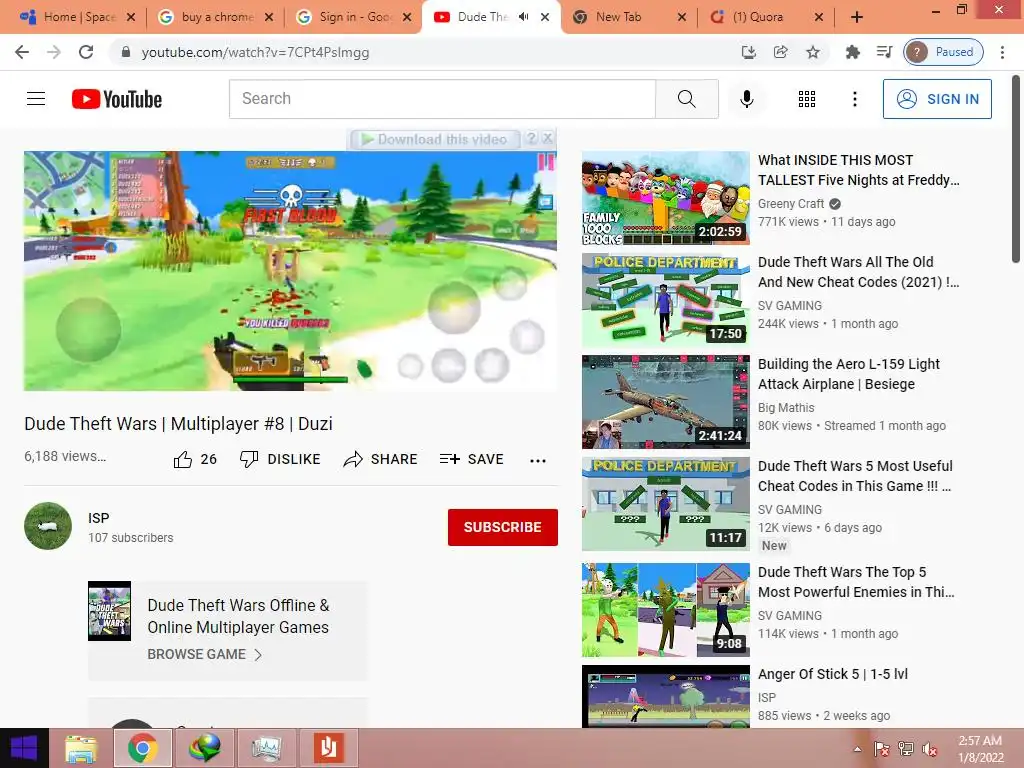Click the video player area
Screen dimensions: 1024x768
click(291, 271)
